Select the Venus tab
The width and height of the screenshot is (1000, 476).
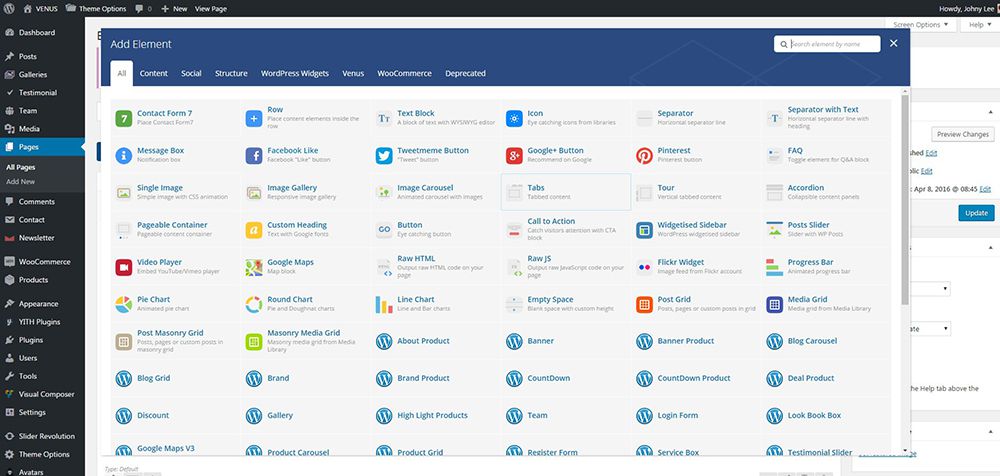353,73
